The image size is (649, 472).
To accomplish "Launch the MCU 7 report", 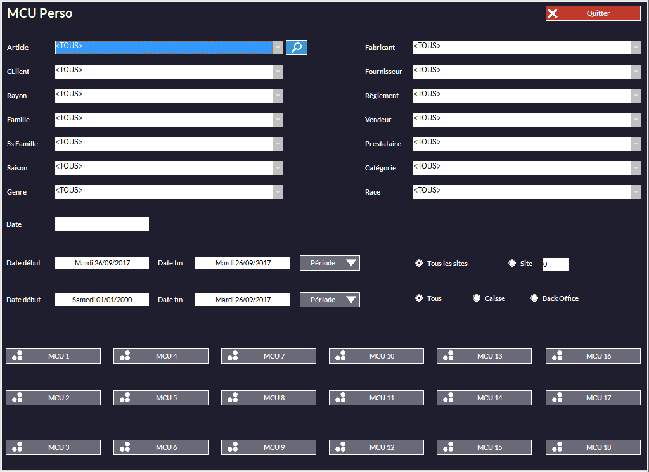I will [x=269, y=356].
